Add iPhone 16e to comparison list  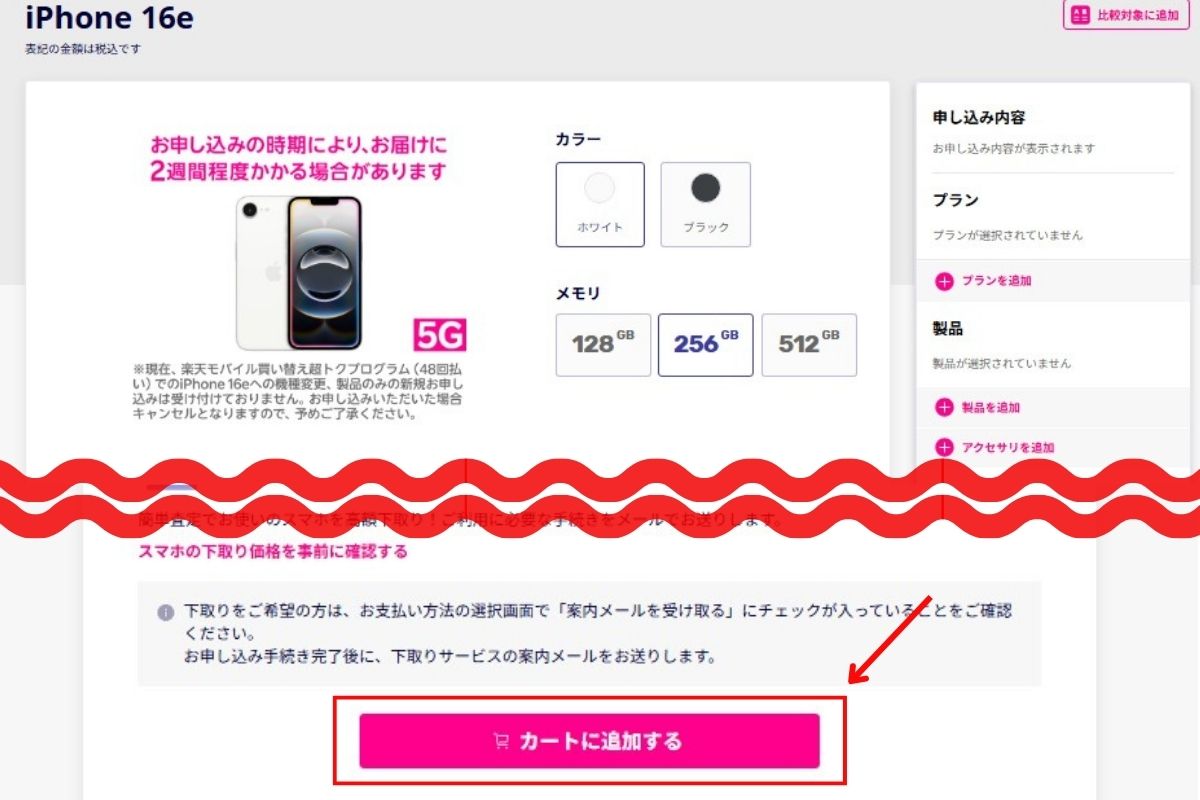click(1126, 16)
